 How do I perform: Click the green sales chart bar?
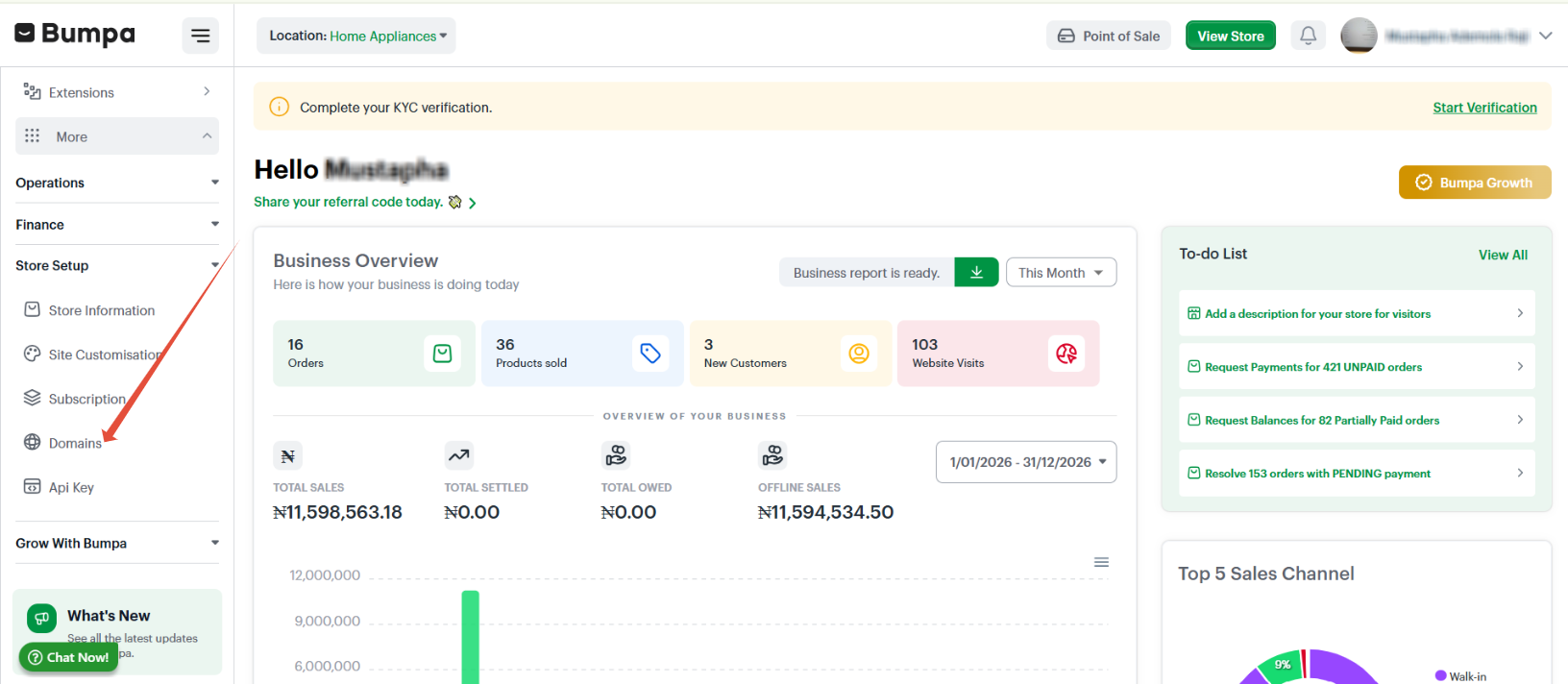tap(470, 638)
